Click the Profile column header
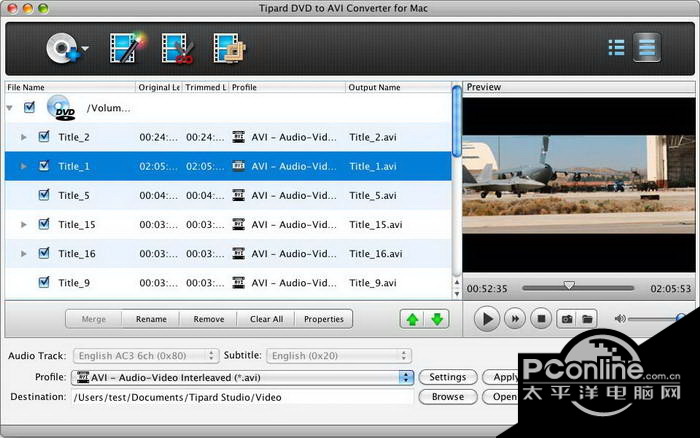The image size is (700, 438). (x=287, y=87)
